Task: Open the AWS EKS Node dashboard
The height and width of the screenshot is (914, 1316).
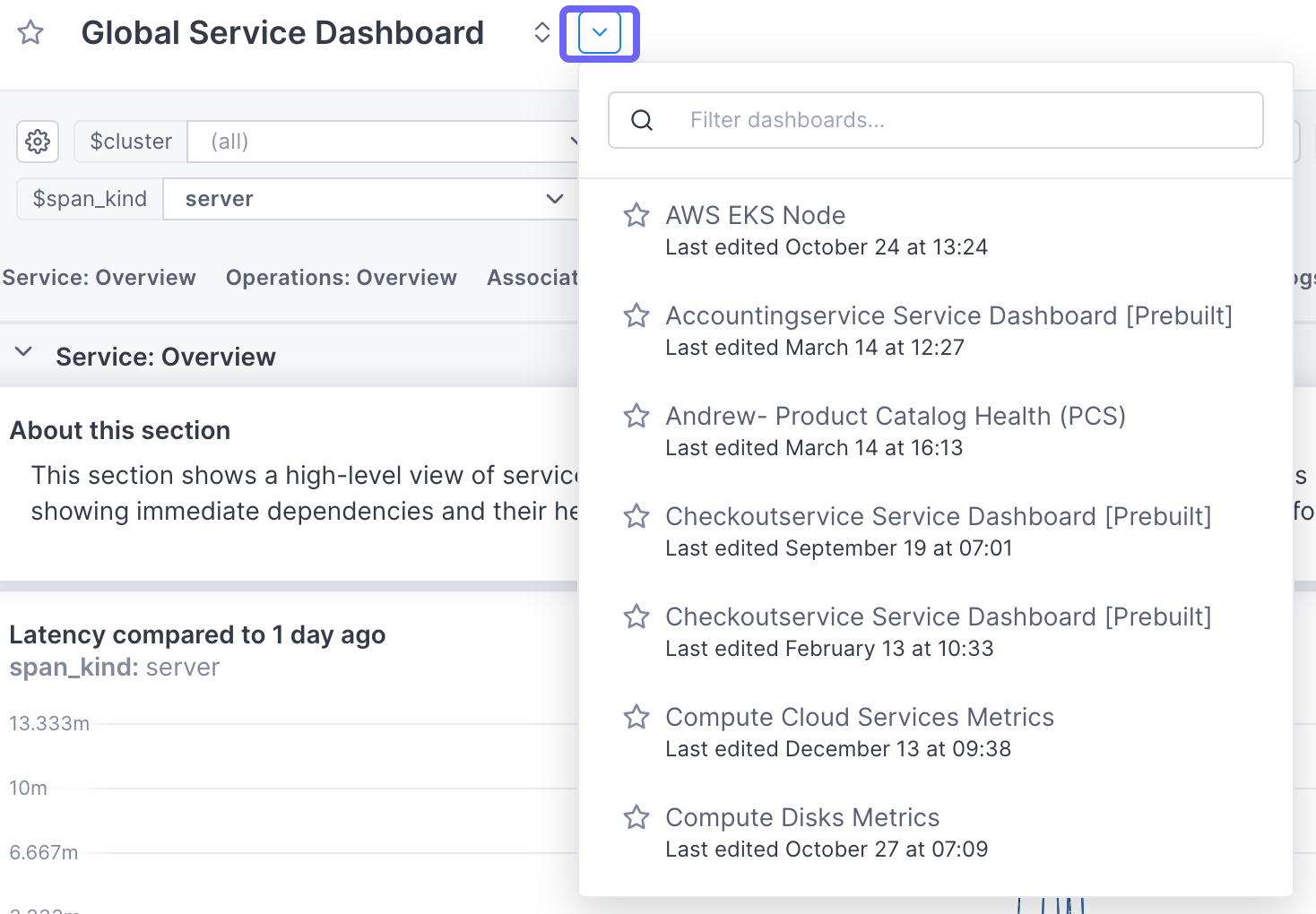Action: [x=755, y=215]
